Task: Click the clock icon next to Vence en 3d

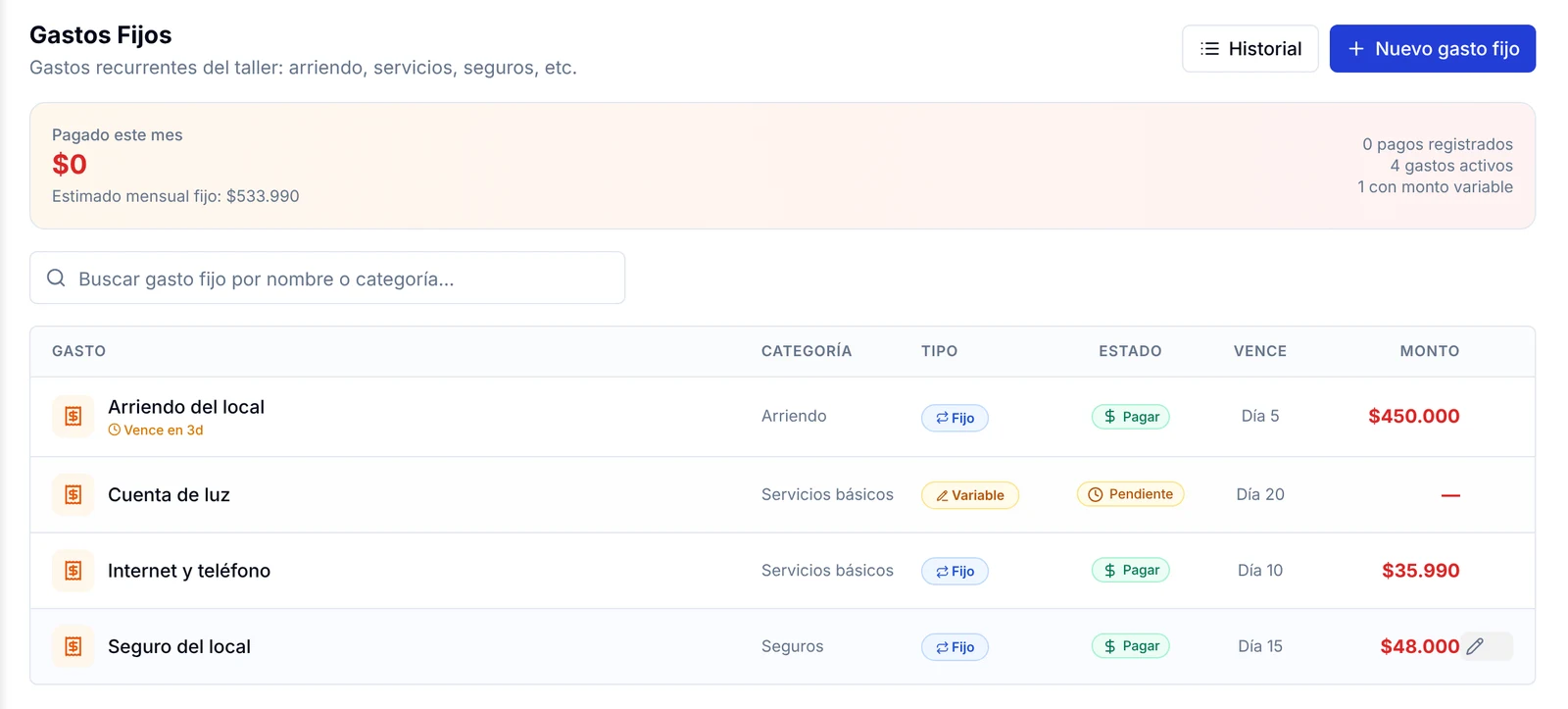Action: coord(114,430)
